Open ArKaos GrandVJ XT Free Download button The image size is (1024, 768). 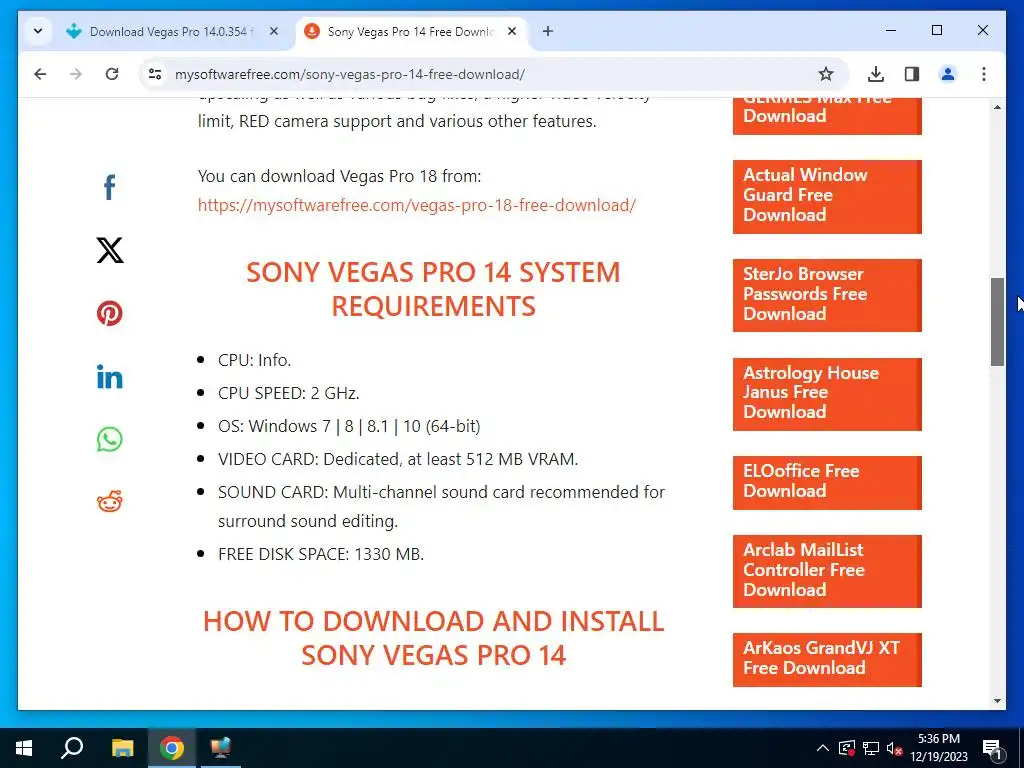[x=827, y=660]
